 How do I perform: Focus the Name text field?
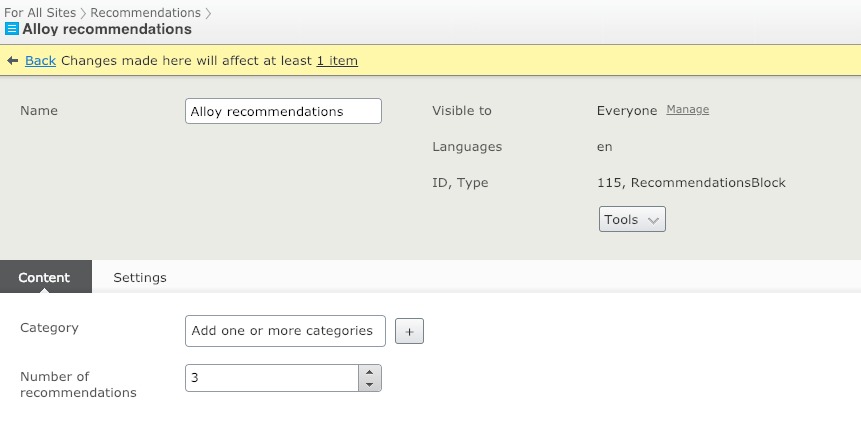(283, 111)
